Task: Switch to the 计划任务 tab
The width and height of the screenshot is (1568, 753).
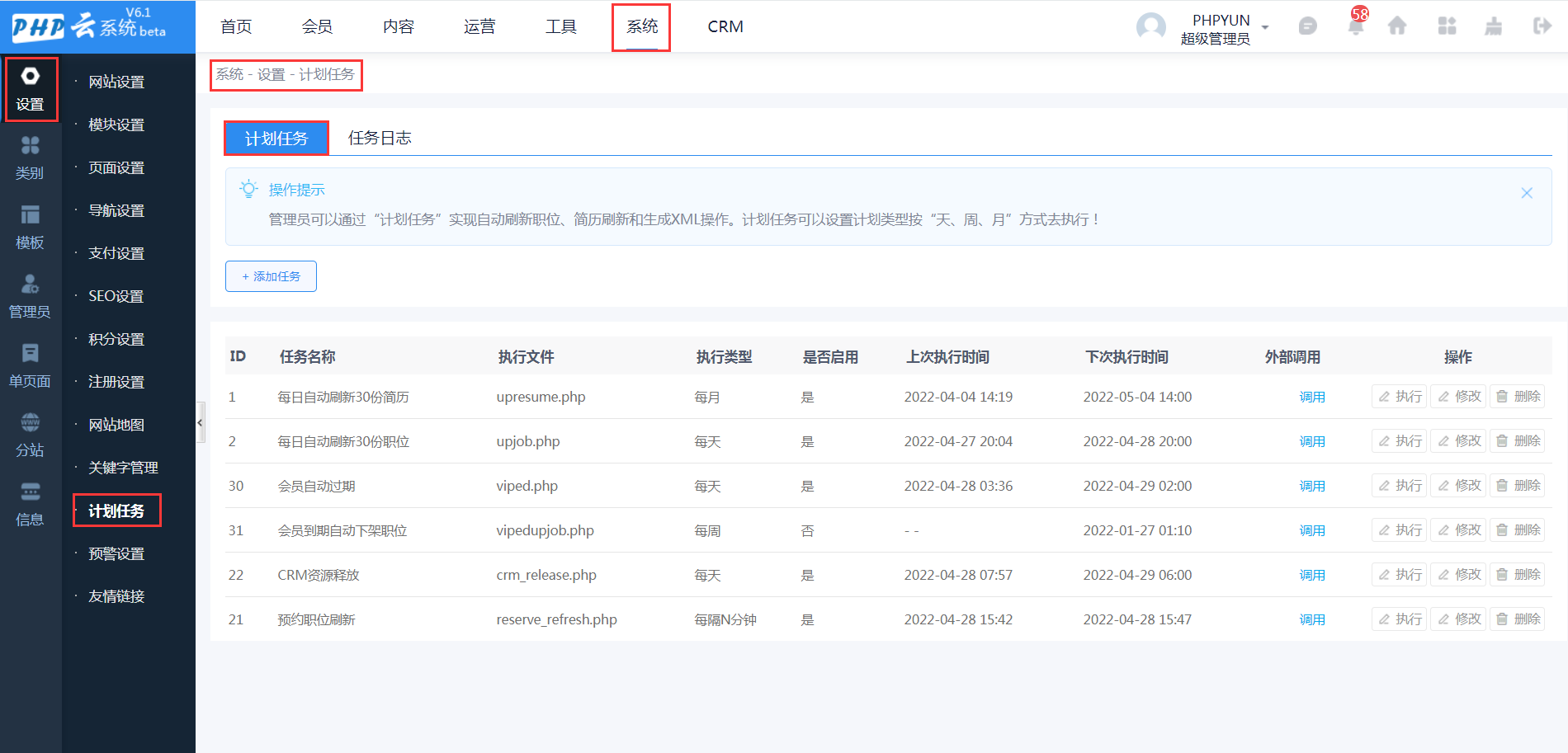Action: pos(276,138)
